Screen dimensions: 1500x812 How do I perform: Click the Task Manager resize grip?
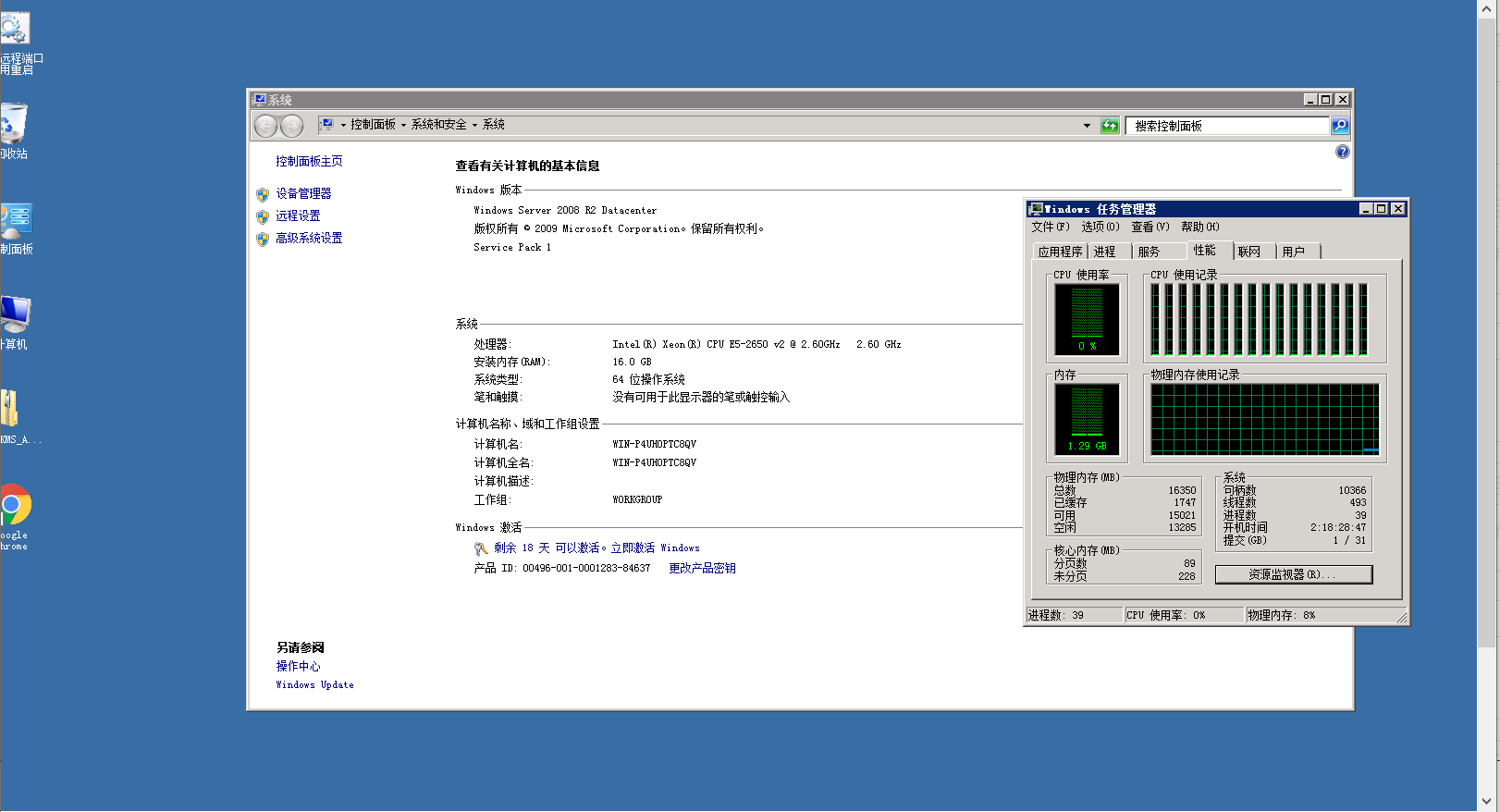(x=1402, y=617)
